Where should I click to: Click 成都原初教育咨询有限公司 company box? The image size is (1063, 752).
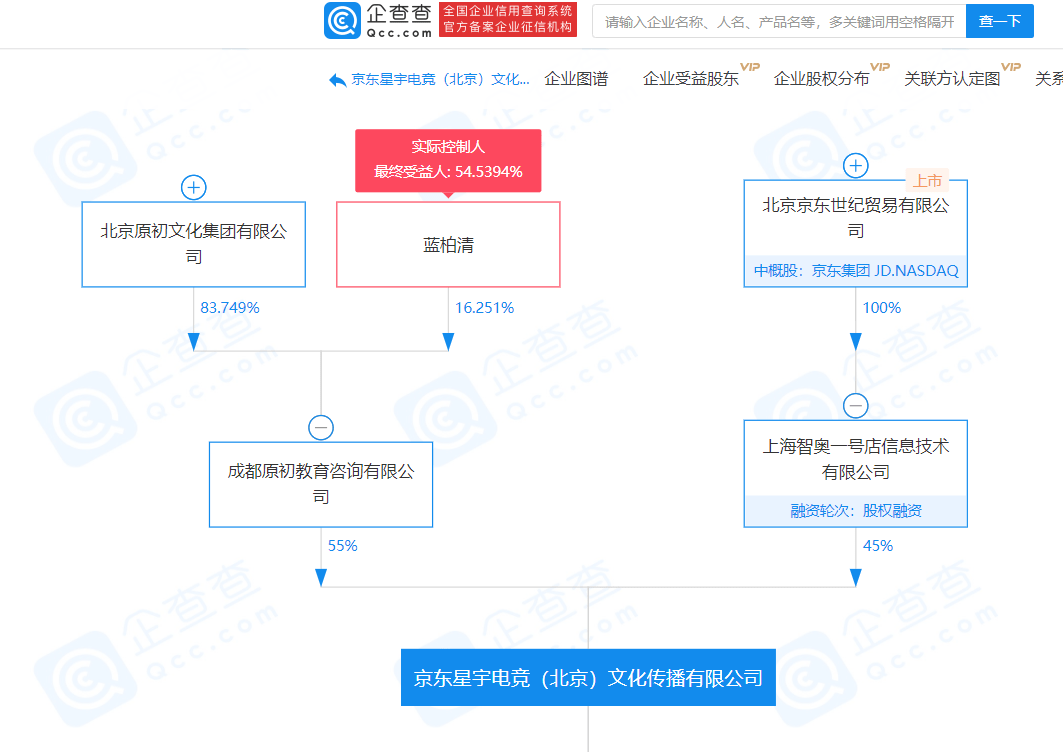click(321, 484)
